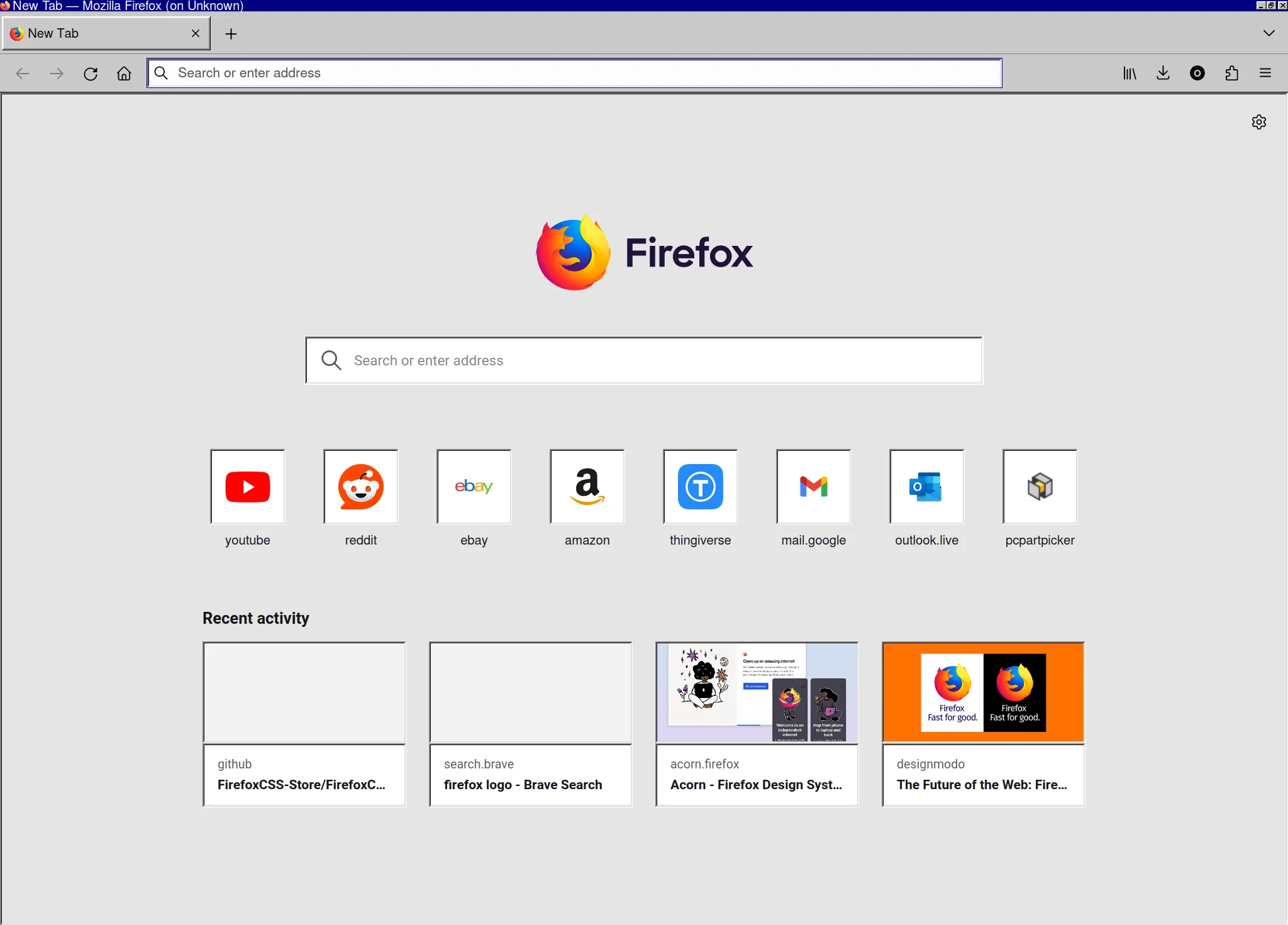Open the pcpartpicker shortcut tile

(1040, 487)
